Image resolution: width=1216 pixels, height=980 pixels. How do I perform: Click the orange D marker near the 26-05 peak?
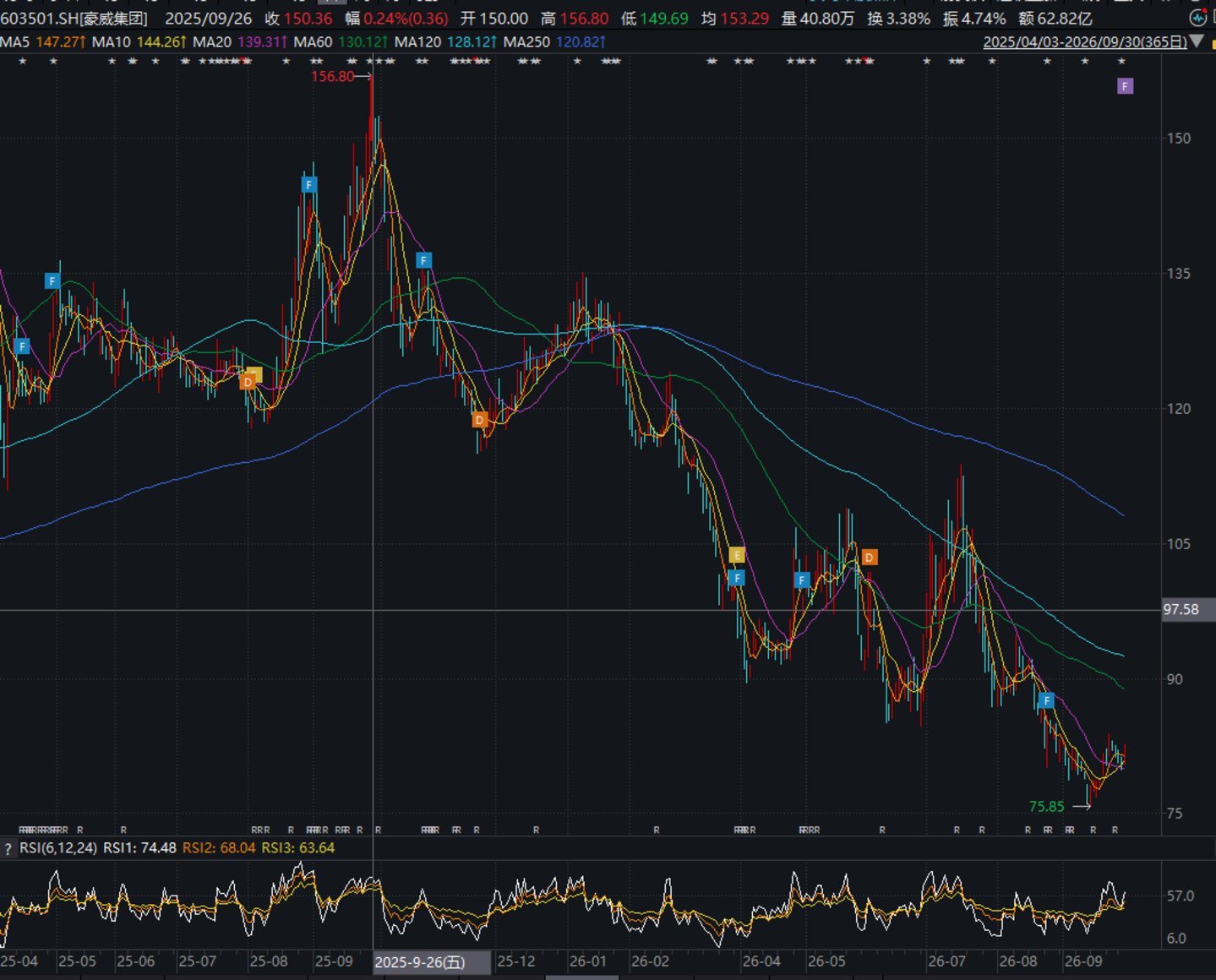coord(870,557)
